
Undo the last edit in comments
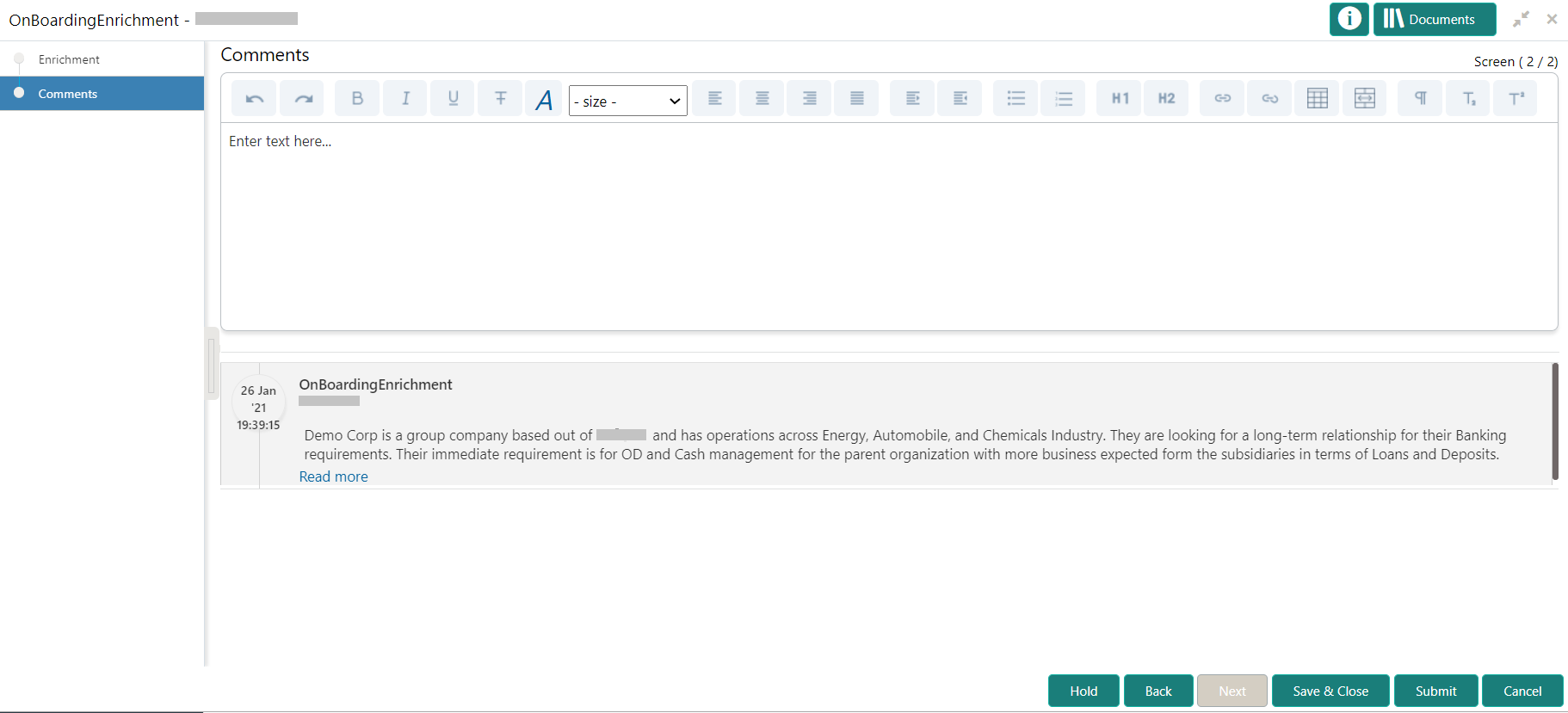click(x=254, y=98)
